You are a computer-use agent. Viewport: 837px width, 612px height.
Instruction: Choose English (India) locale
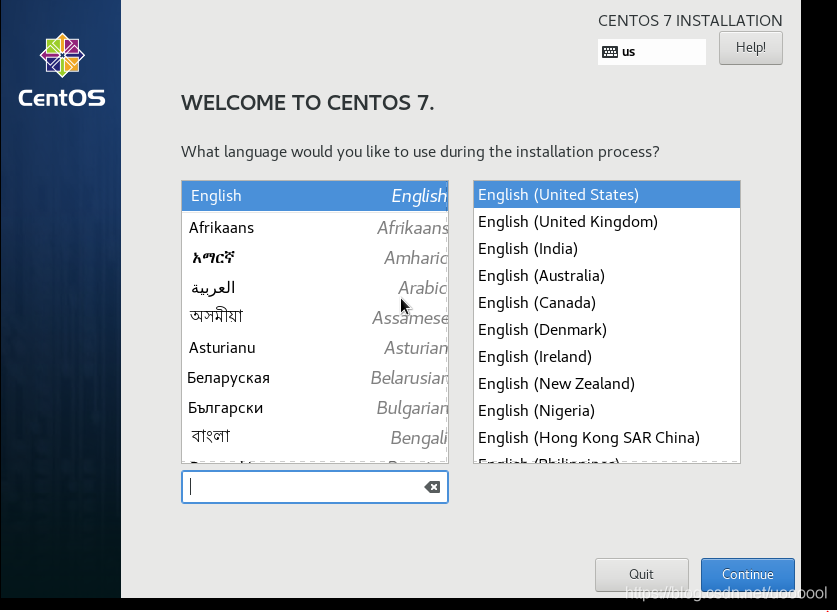[607, 248]
